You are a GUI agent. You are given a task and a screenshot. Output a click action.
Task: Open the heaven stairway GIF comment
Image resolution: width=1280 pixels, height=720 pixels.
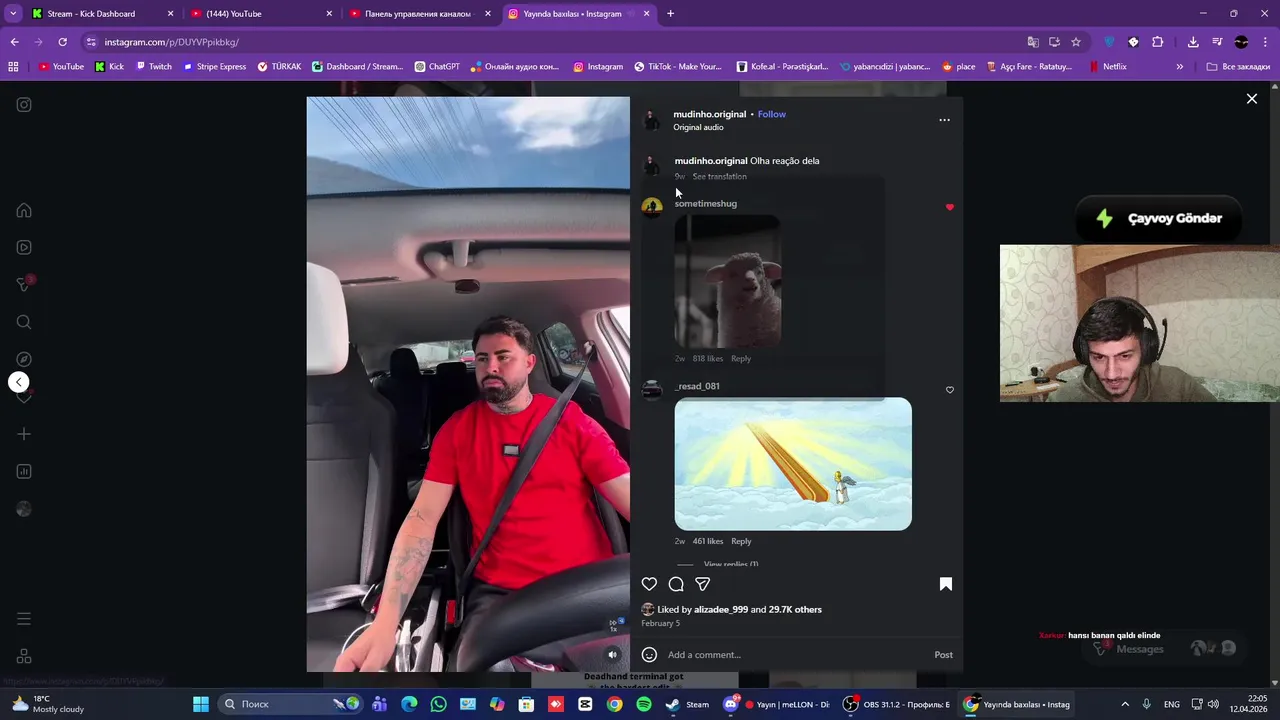[x=793, y=464]
